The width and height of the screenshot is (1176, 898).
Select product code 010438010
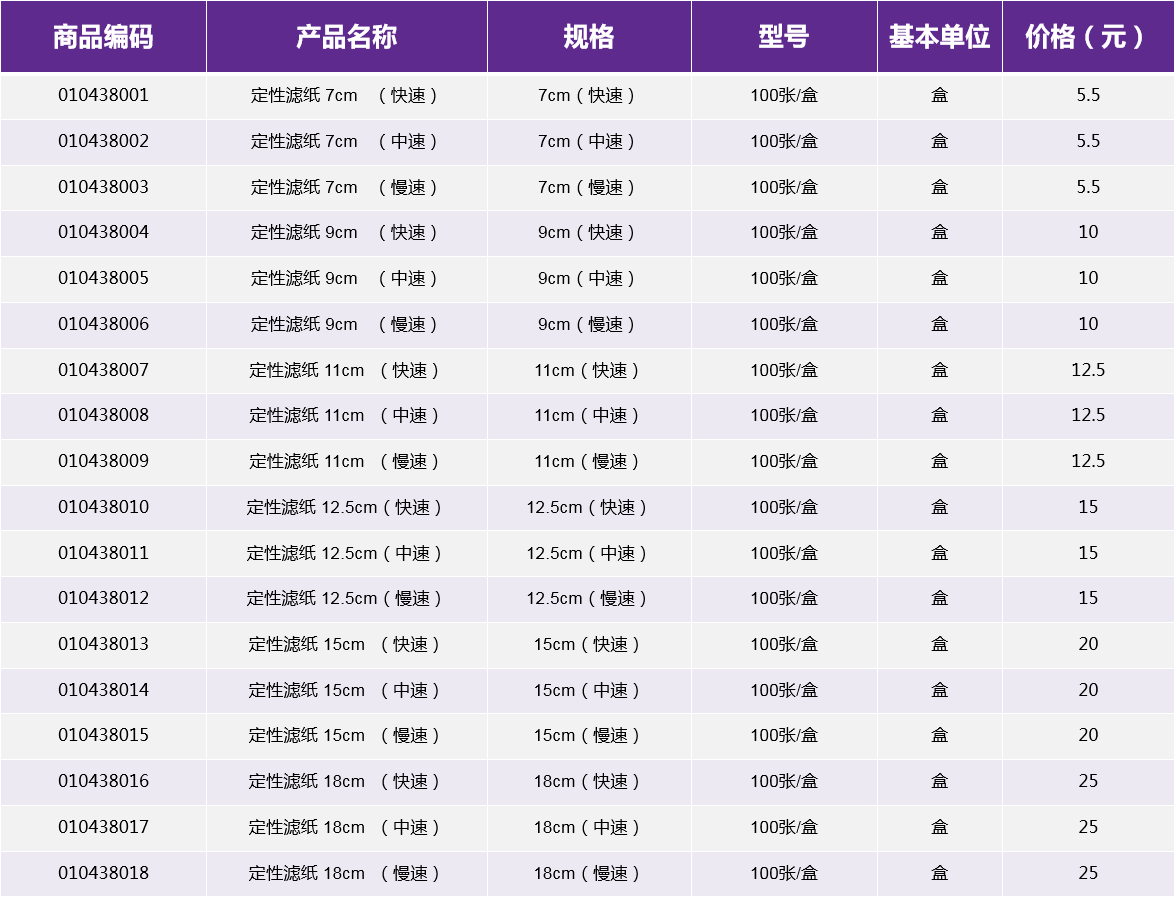(104, 507)
